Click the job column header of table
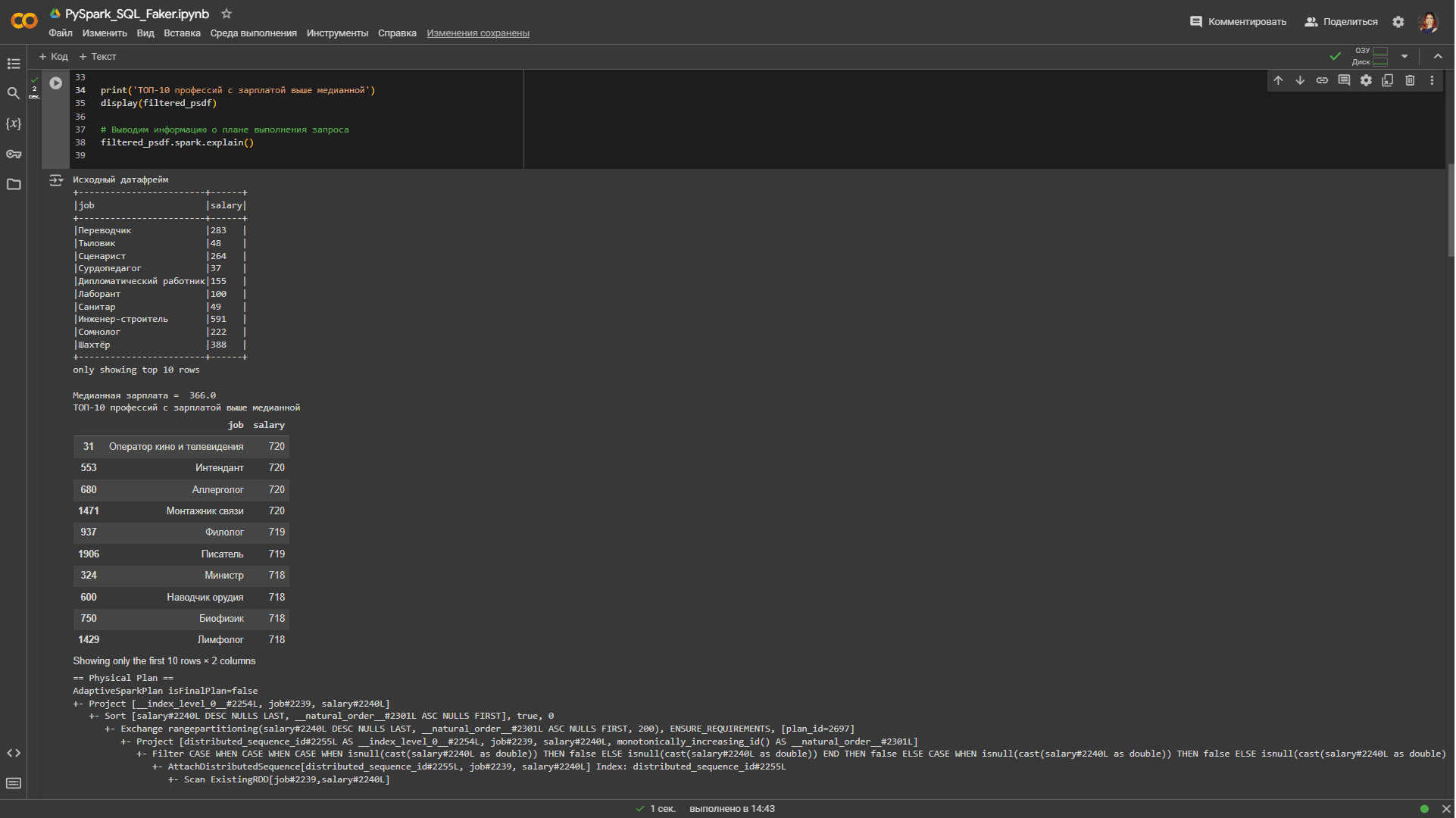 pos(236,426)
